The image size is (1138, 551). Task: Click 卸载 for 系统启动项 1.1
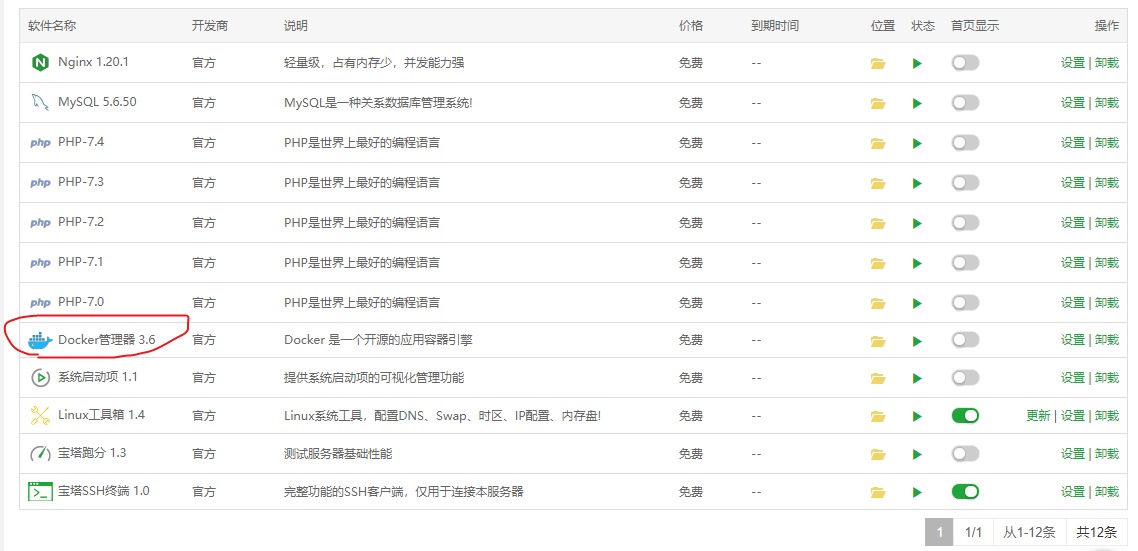pos(1107,377)
